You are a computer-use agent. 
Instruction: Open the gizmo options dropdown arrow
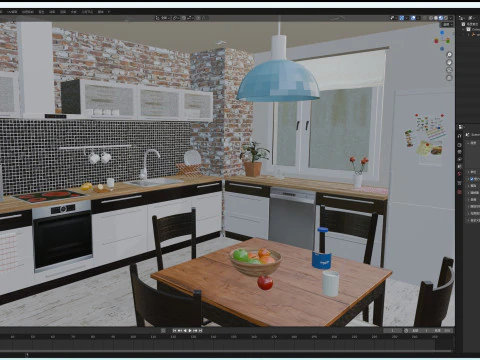tap(407, 18)
